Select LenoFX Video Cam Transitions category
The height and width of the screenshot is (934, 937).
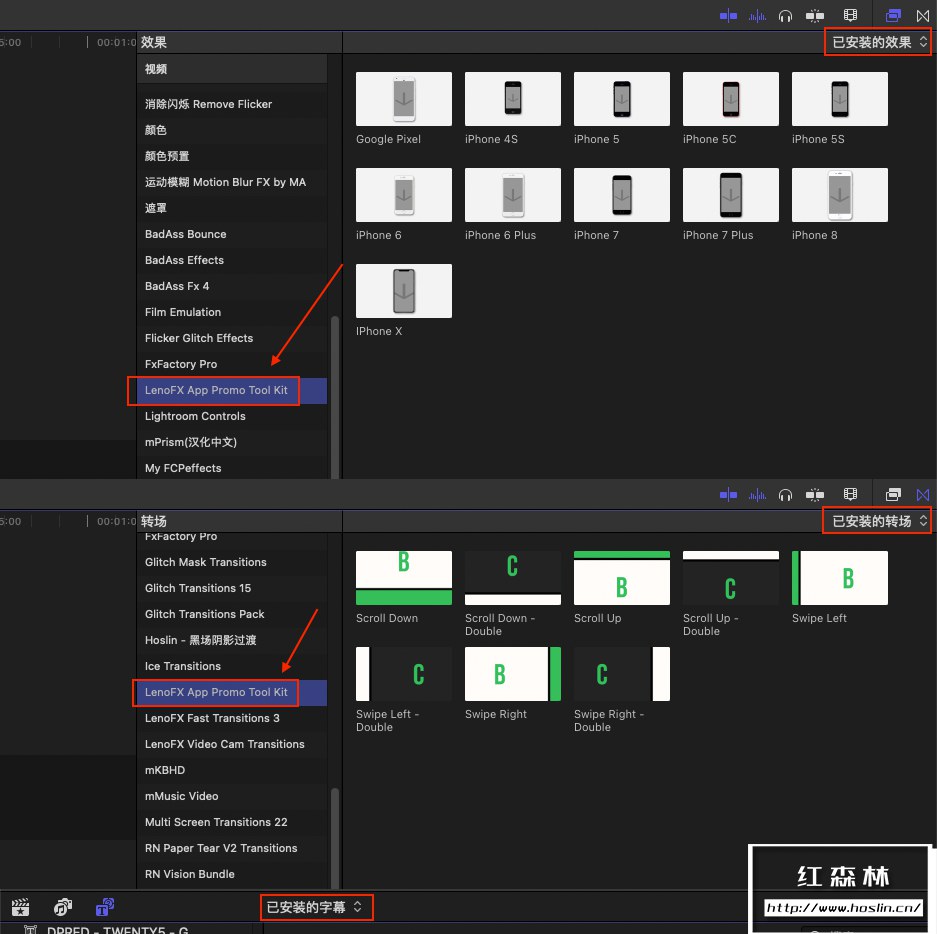pyautogui.click(x=232, y=744)
